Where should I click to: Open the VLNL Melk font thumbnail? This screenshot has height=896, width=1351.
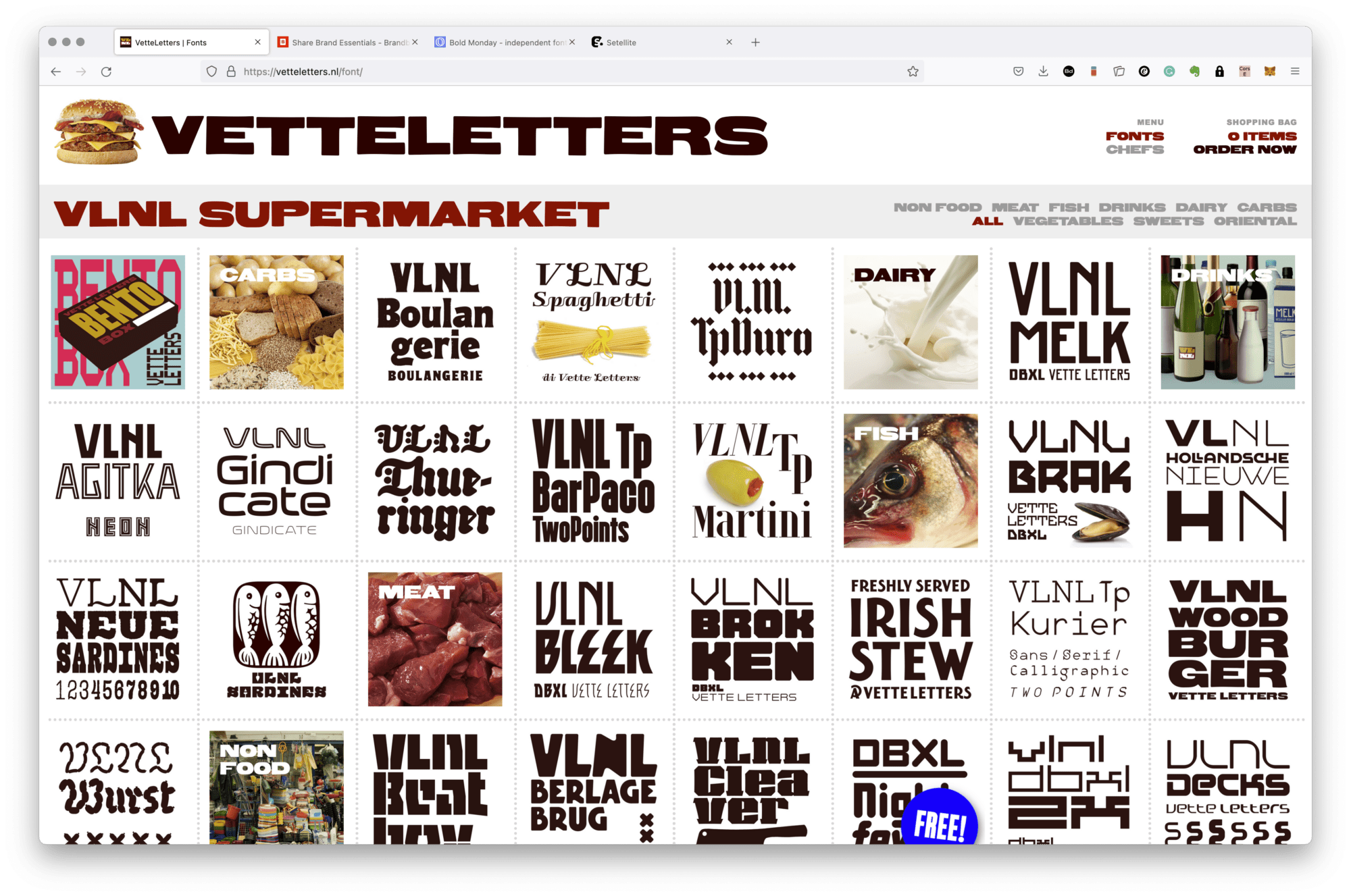pos(1069,322)
